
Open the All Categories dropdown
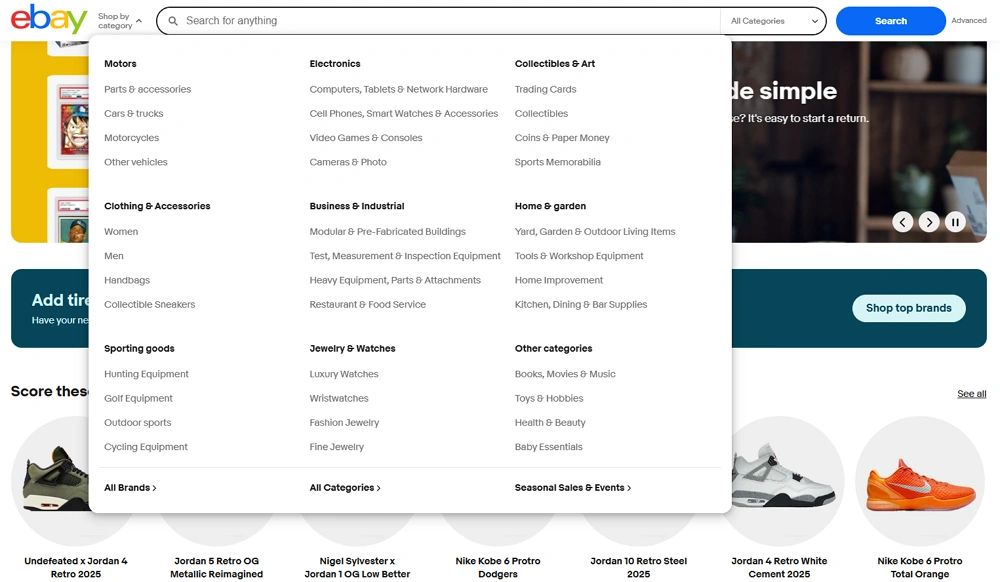click(774, 21)
